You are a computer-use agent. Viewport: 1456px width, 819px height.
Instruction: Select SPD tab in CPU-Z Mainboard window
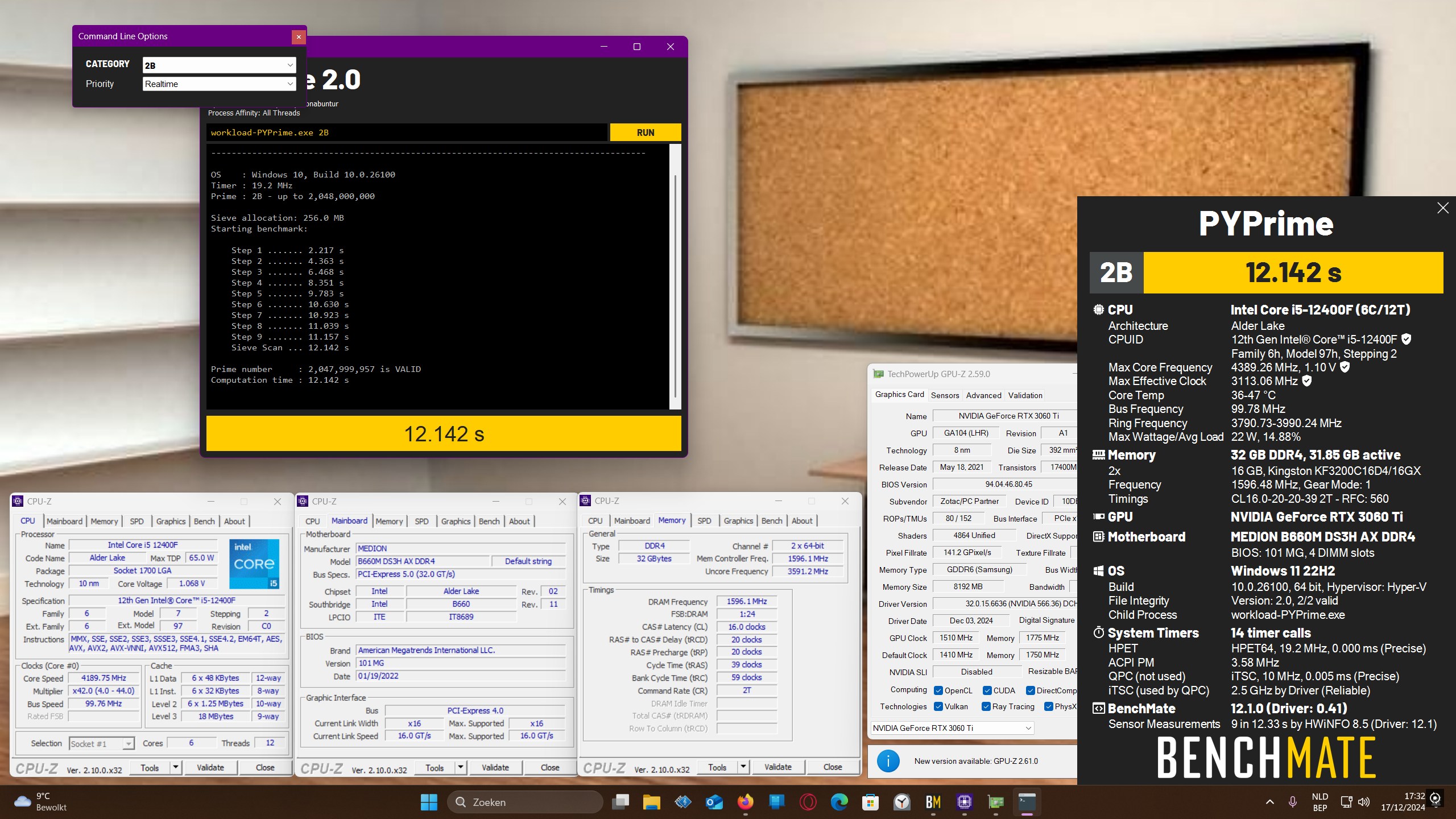pyautogui.click(x=421, y=521)
